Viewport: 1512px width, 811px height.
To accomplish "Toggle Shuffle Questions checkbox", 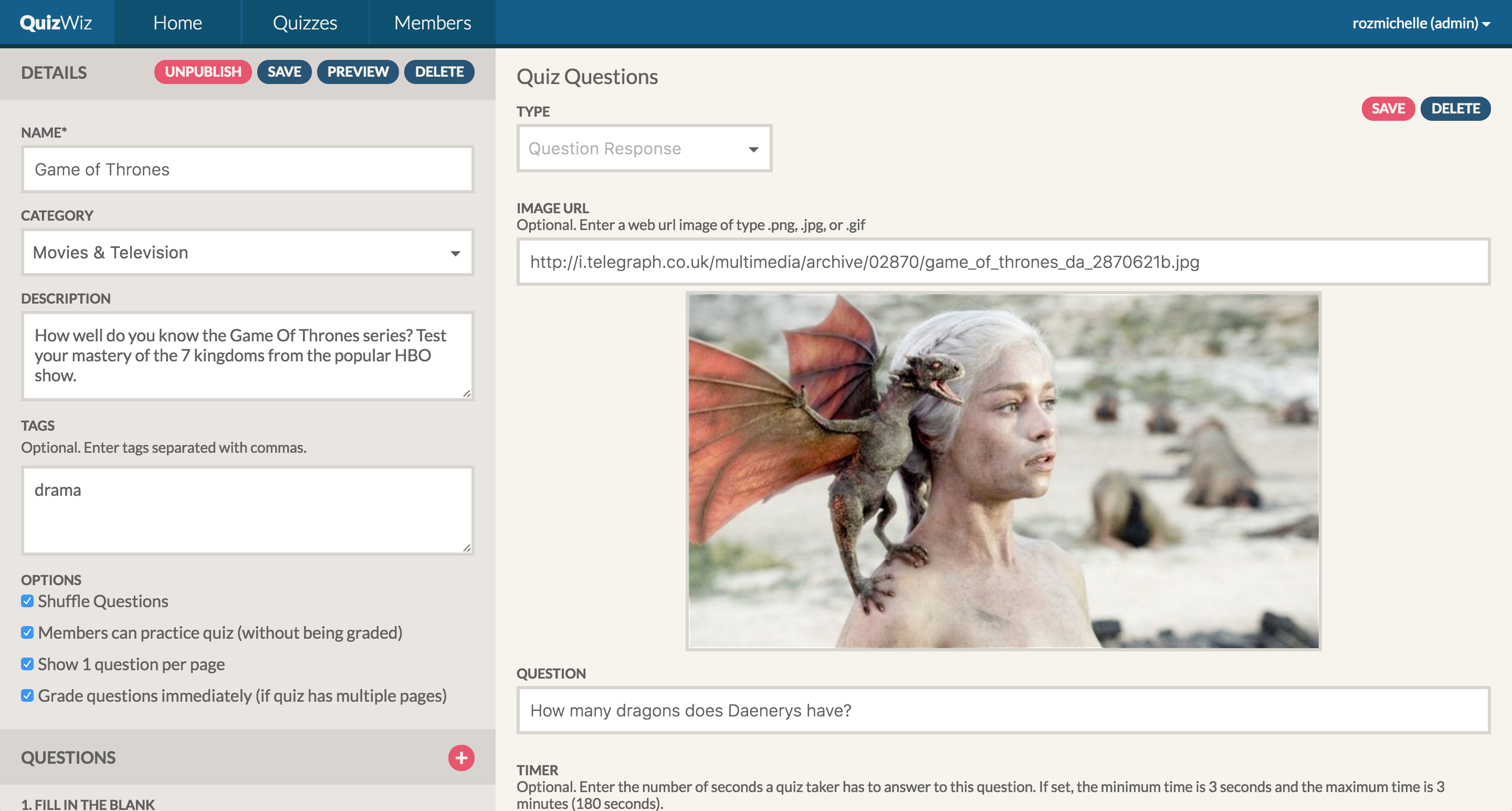I will 27,601.
